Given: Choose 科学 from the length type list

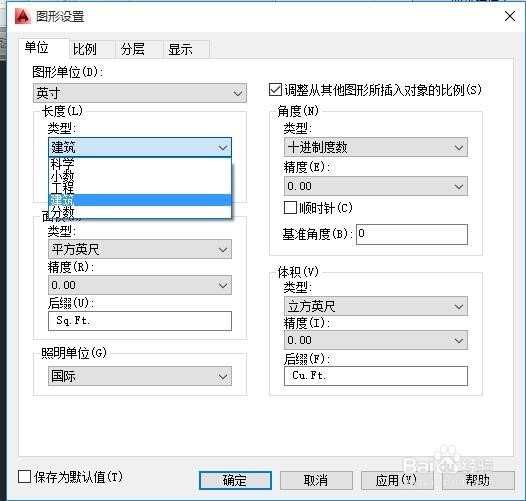Looking at the screenshot, I should [x=140, y=164].
